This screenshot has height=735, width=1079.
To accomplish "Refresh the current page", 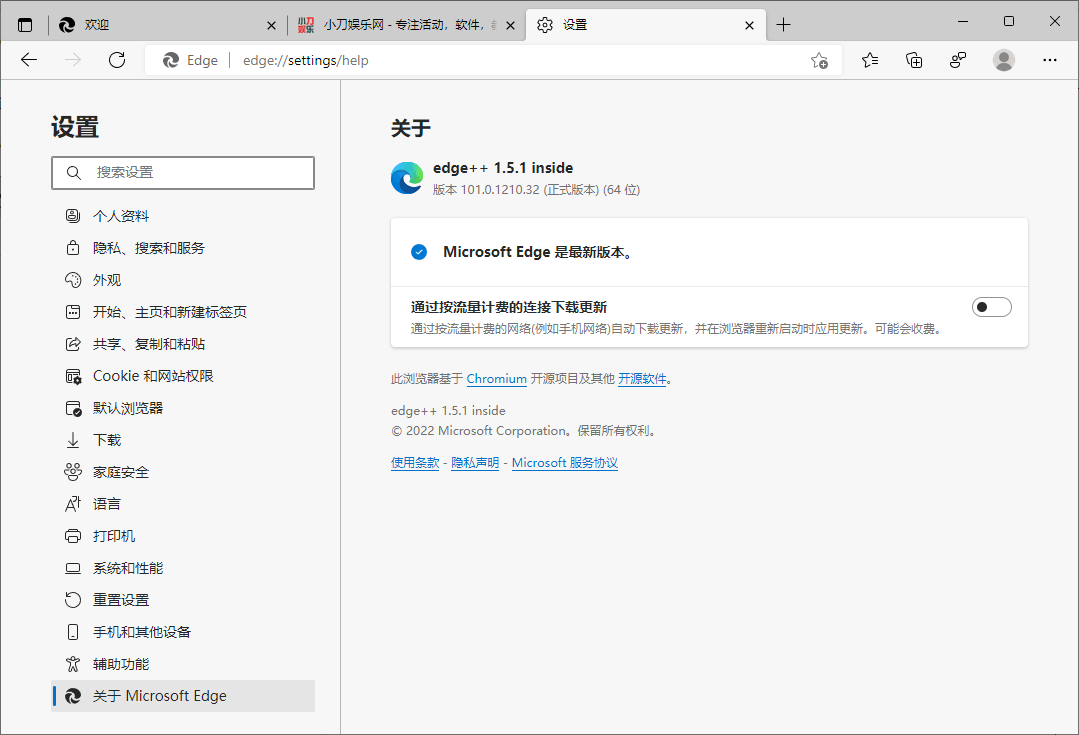I will (116, 59).
